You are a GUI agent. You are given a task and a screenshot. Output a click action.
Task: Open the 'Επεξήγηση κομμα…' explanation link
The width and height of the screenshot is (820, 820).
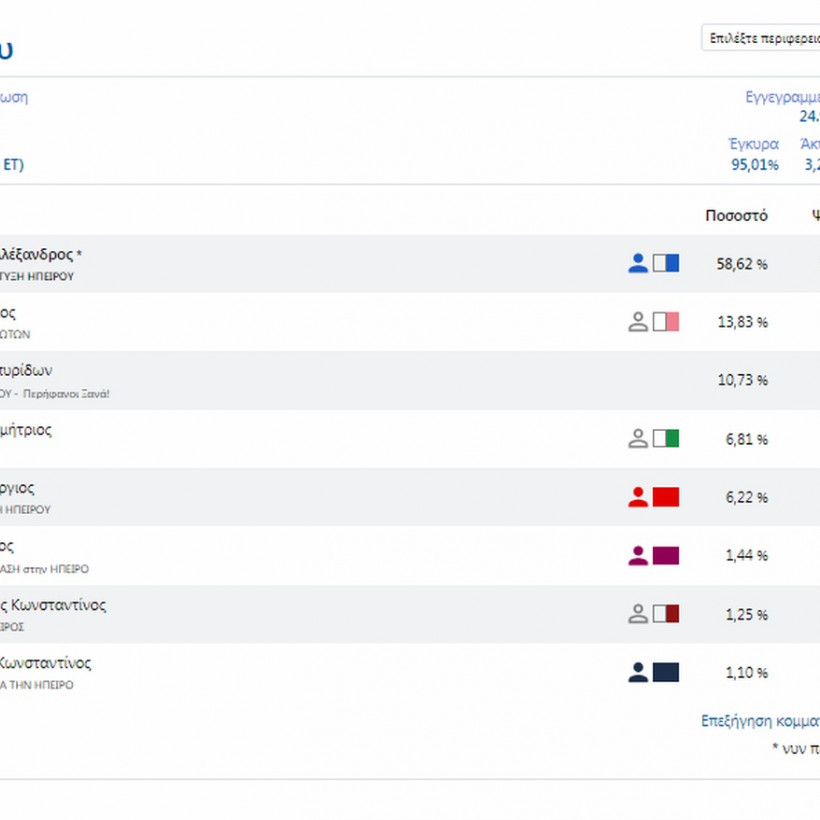[x=760, y=720]
